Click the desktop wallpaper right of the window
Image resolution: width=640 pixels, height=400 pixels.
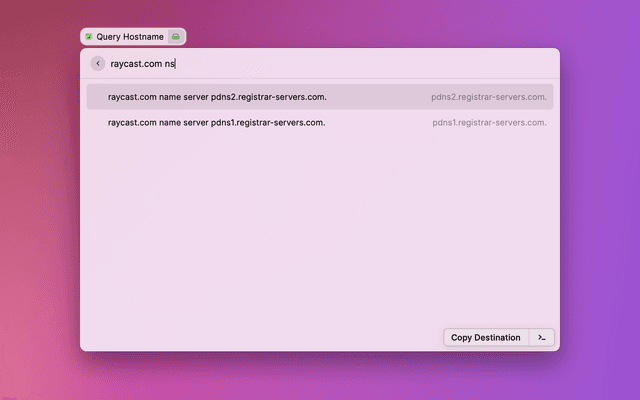600,200
